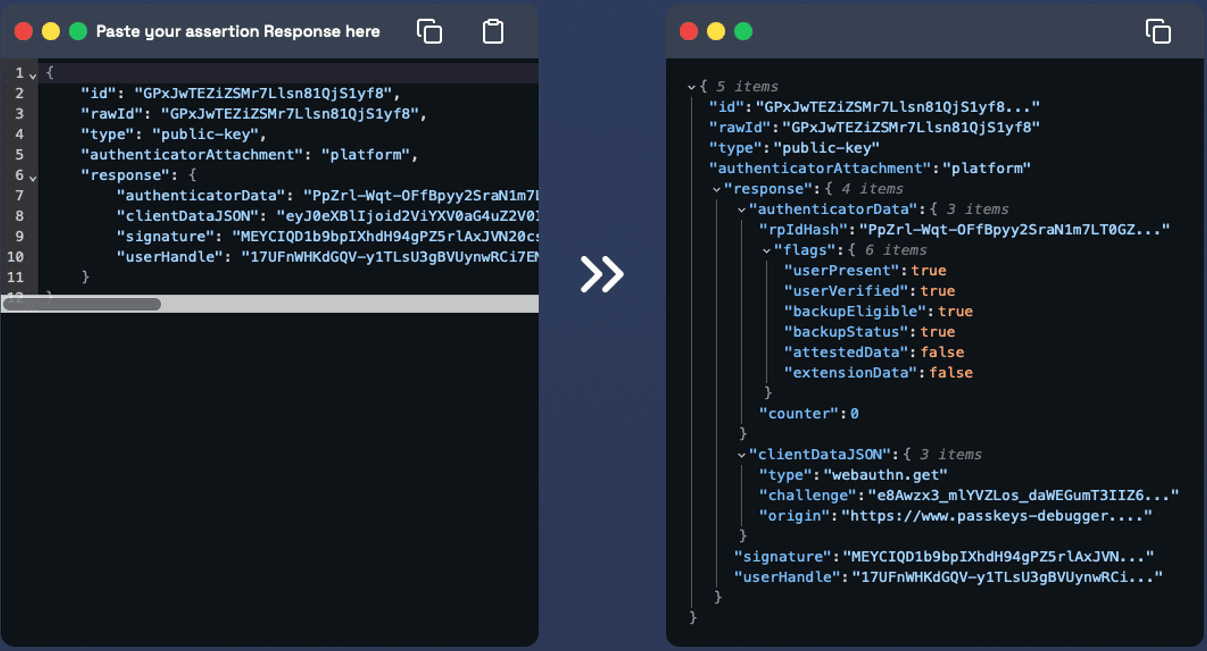
Task: Click the "authenticatorData" line 7 in the left editor
Action: 327,196
